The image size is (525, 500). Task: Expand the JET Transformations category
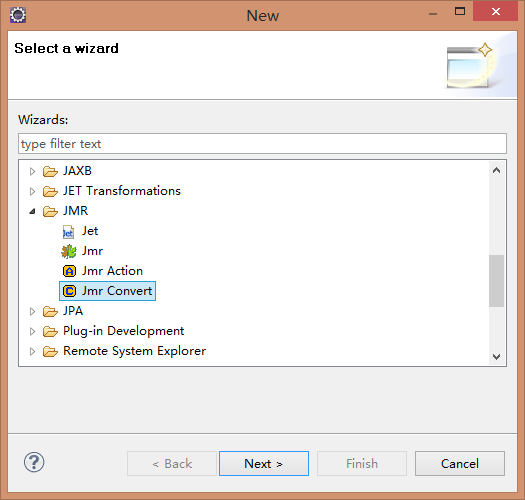(x=32, y=192)
